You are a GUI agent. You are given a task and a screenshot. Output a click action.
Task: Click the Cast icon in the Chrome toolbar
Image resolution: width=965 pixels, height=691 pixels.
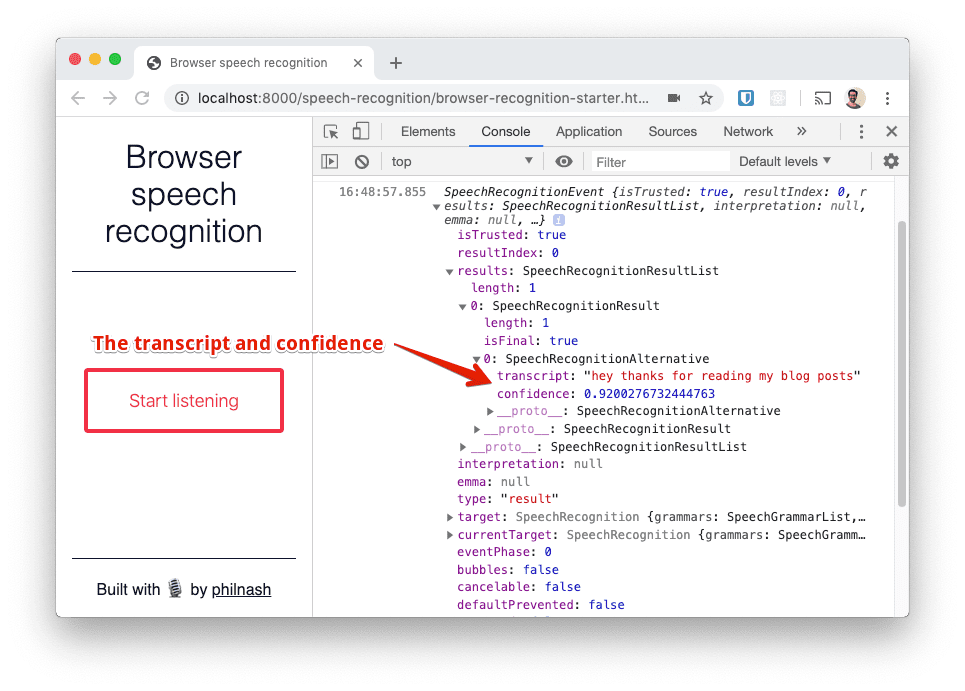coord(822,98)
